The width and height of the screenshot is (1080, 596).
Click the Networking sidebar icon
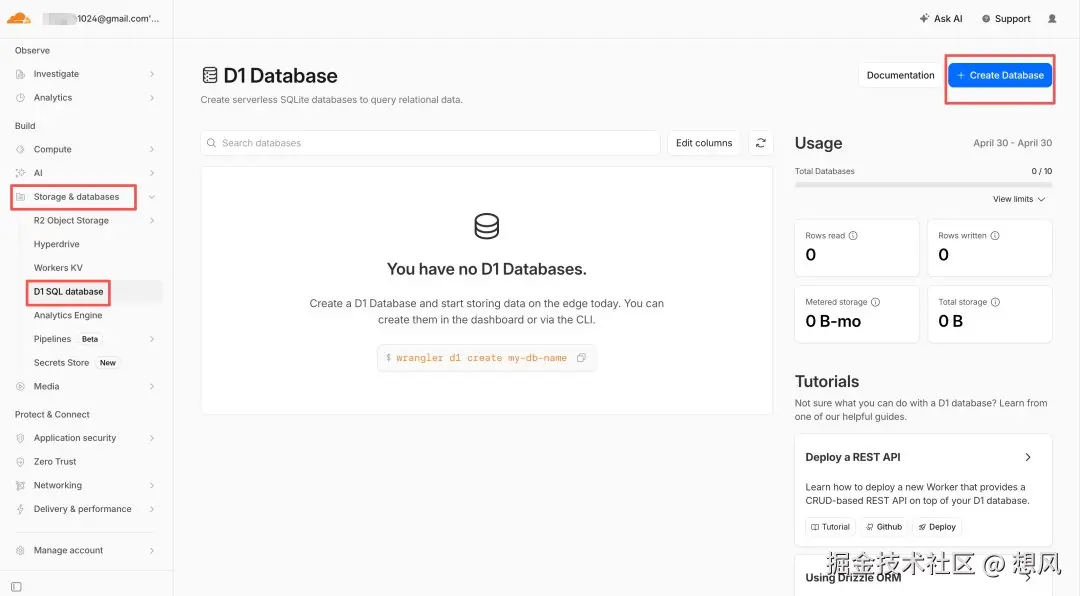tap(20, 486)
